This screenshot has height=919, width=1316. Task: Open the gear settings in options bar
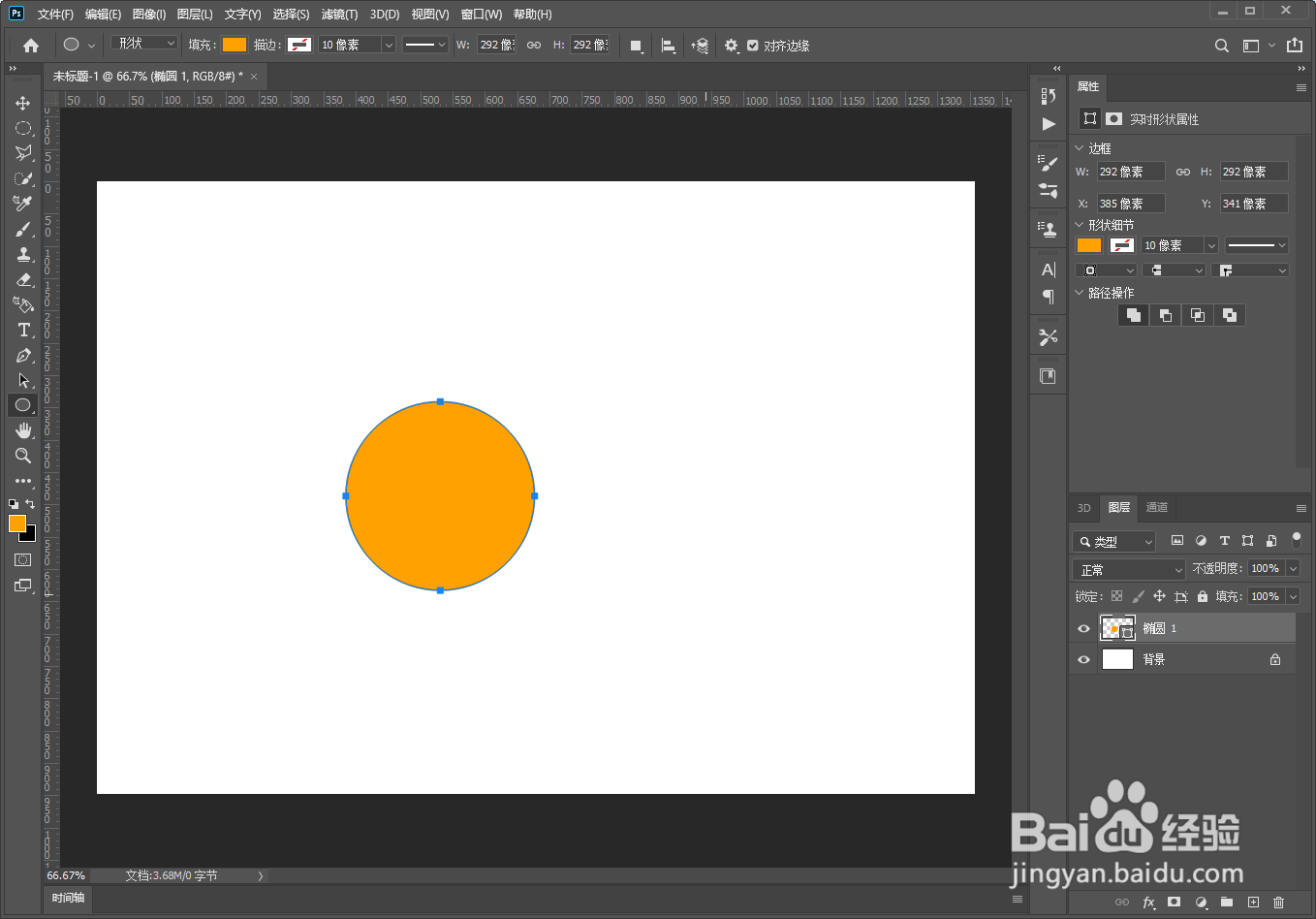[732, 46]
